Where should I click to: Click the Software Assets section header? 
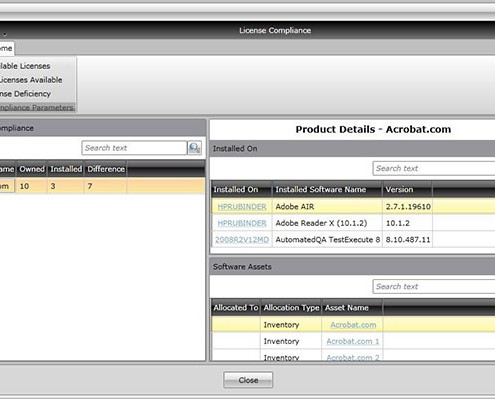[353, 267]
